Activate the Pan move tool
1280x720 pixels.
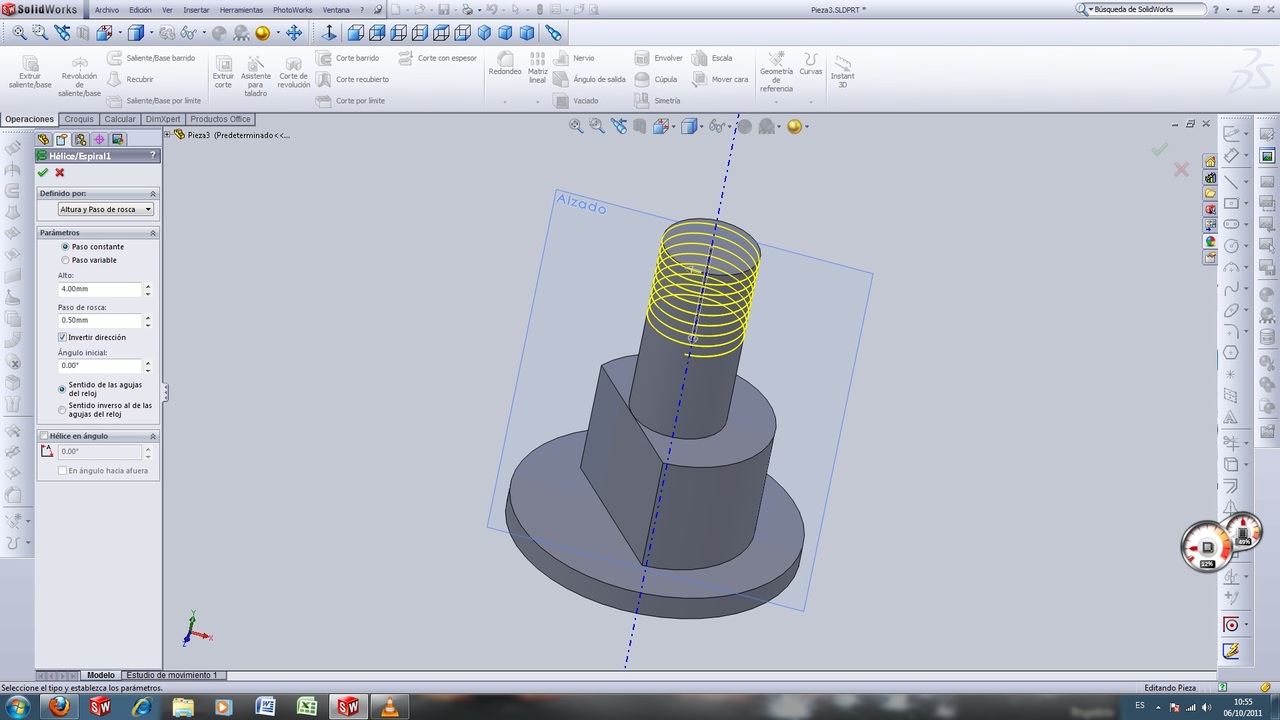pos(294,33)
